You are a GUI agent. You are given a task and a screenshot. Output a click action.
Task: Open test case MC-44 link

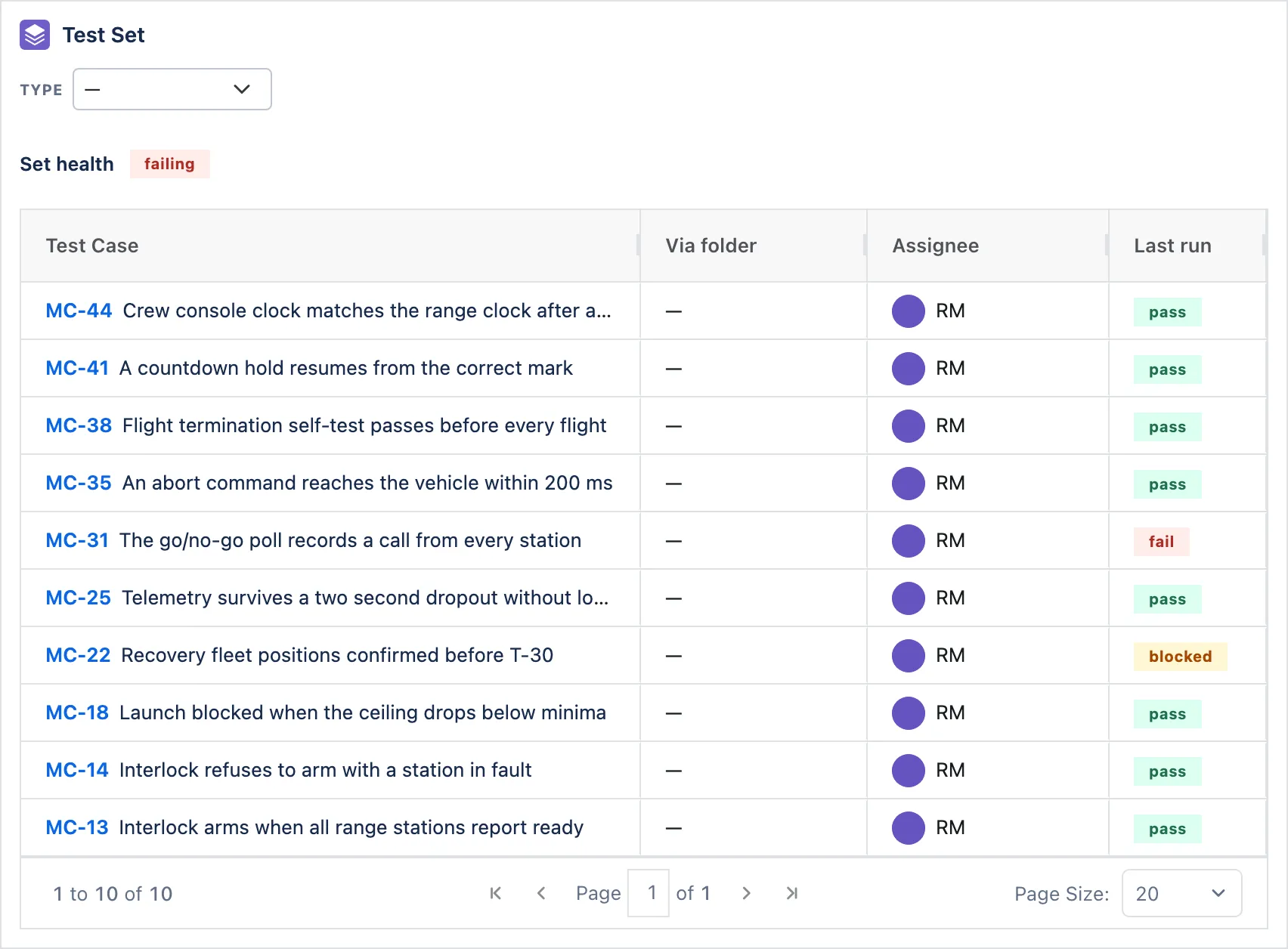(x=79, y=311)
